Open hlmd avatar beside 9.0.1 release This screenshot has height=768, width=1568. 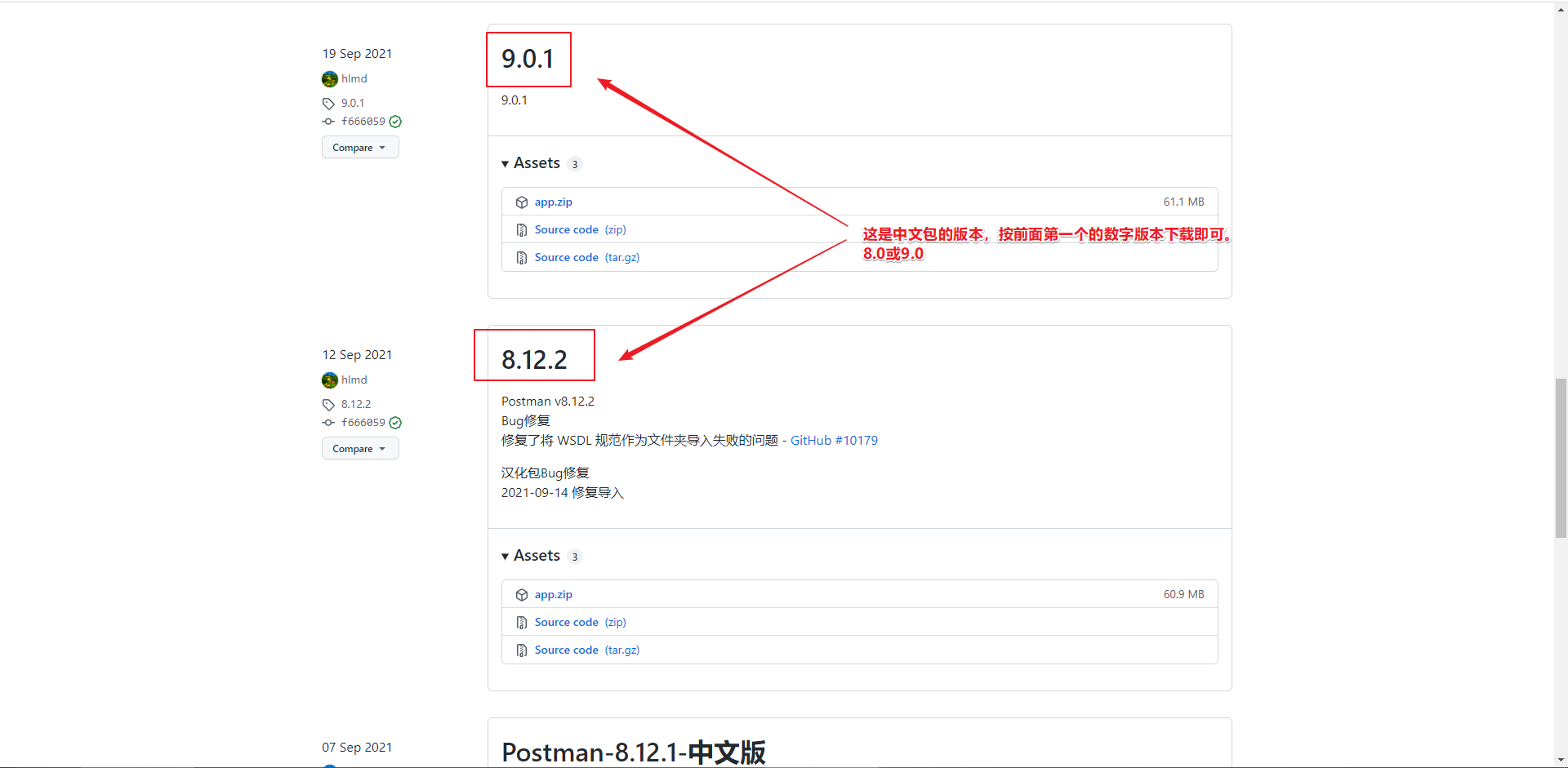tap(330, 79)
